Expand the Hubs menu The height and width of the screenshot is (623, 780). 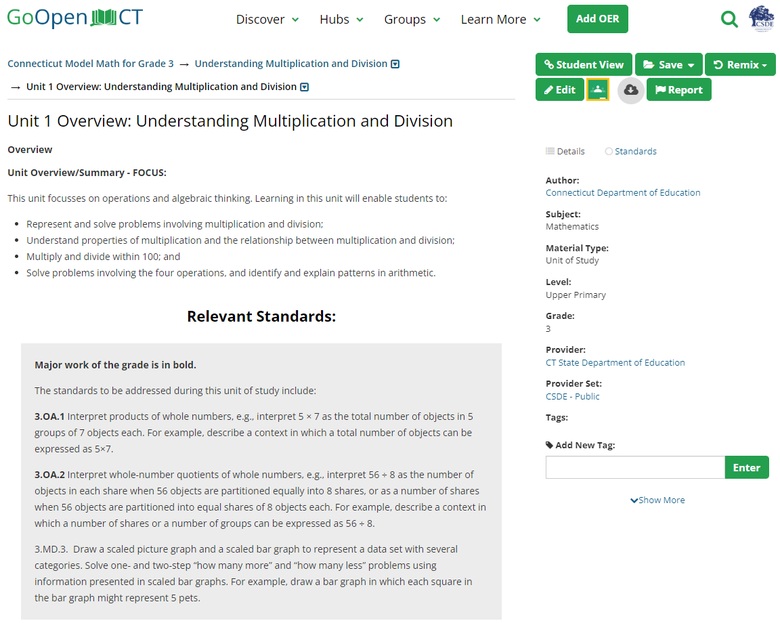341,19
